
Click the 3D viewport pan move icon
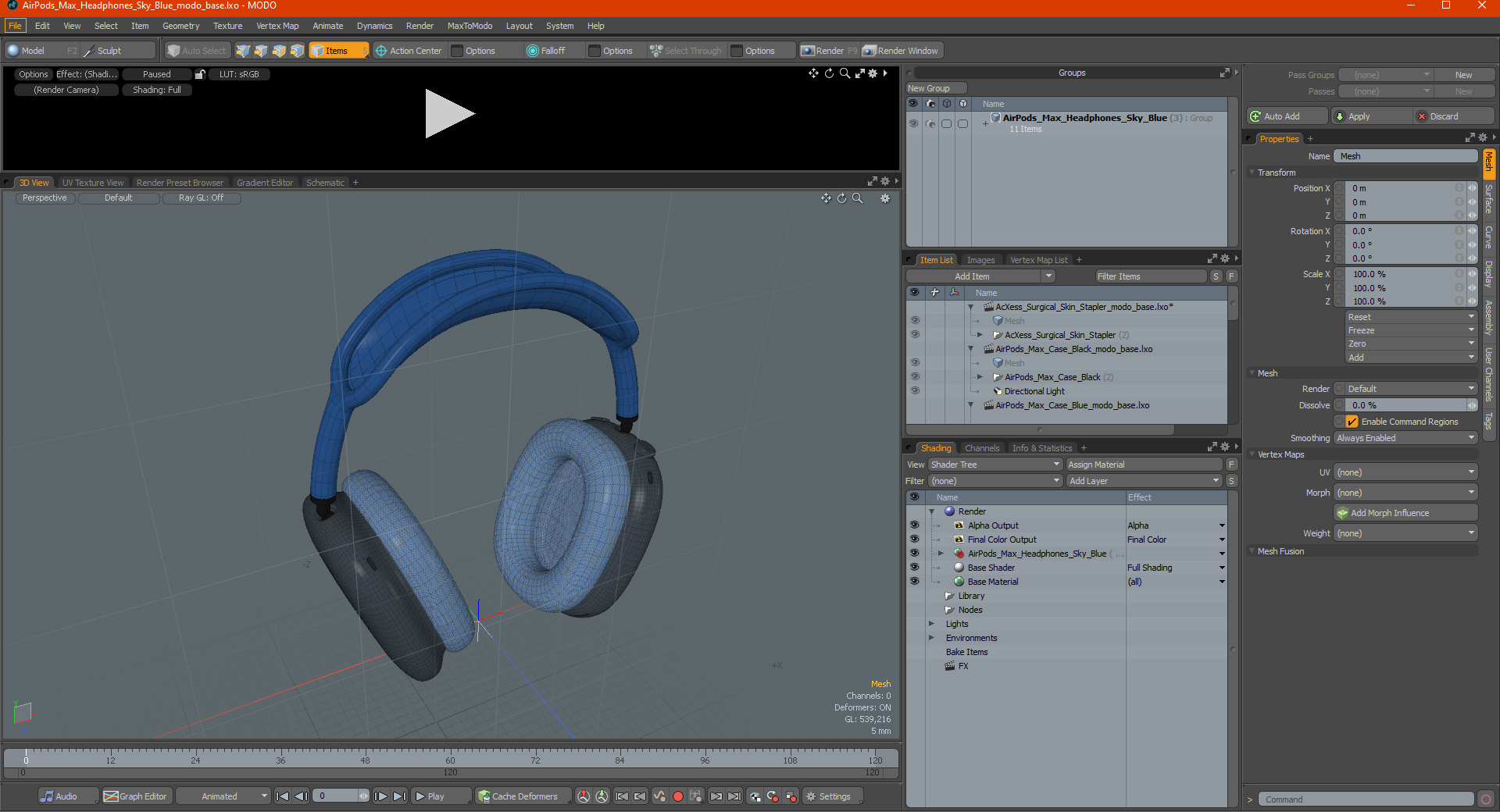[x=826, y=198]
